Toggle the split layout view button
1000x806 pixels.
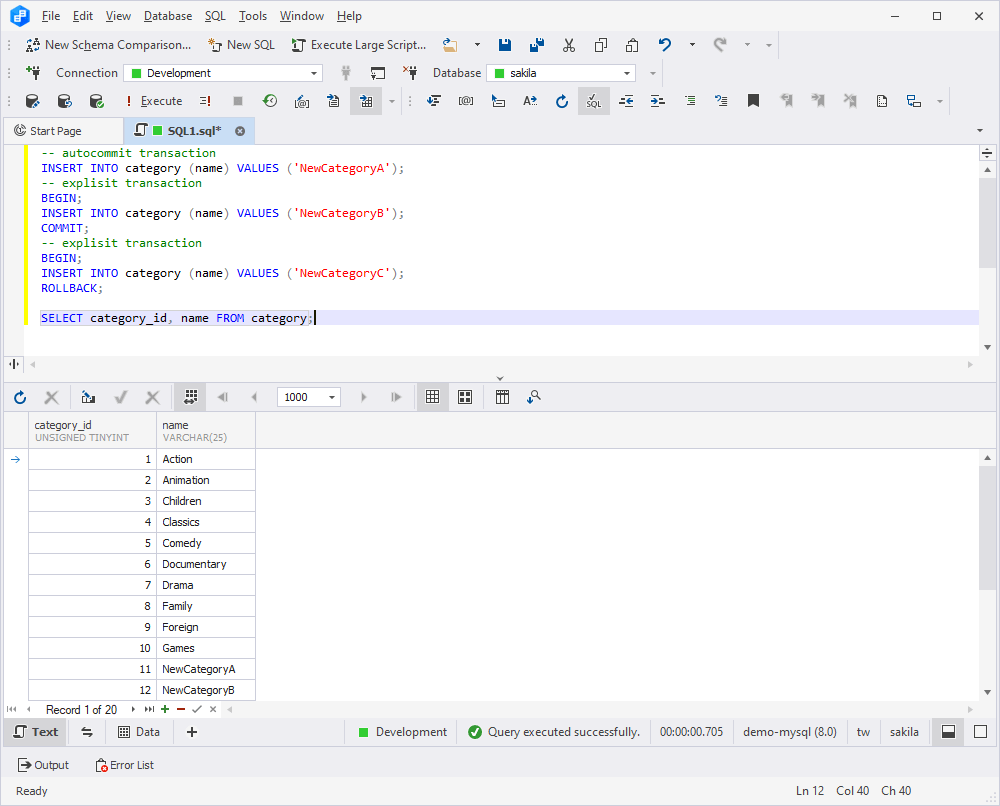coord(948,732)
